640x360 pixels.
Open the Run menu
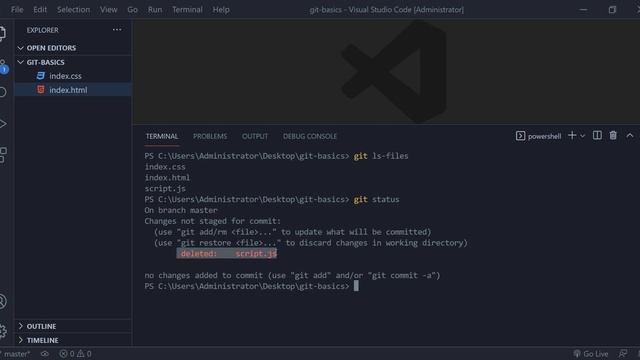(155, 9)
